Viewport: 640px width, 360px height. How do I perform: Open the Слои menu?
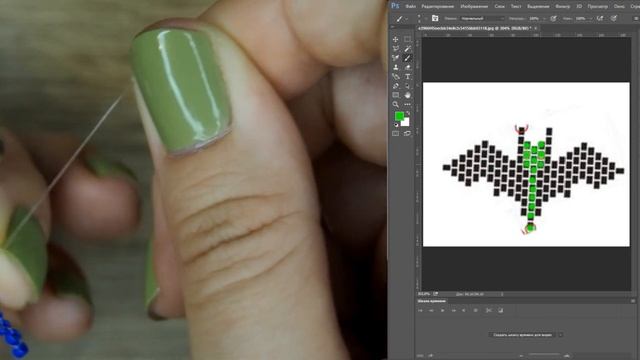pos(500,7)
